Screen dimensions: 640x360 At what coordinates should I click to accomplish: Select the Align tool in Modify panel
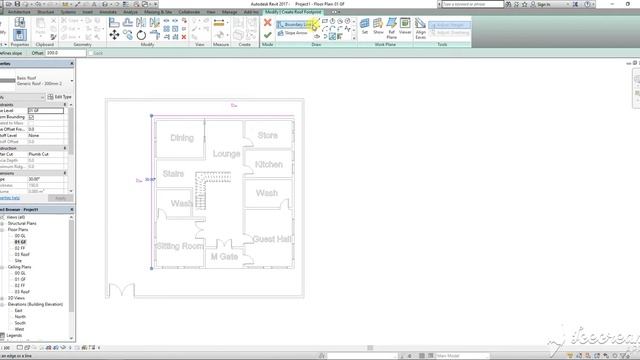(114, 22)
